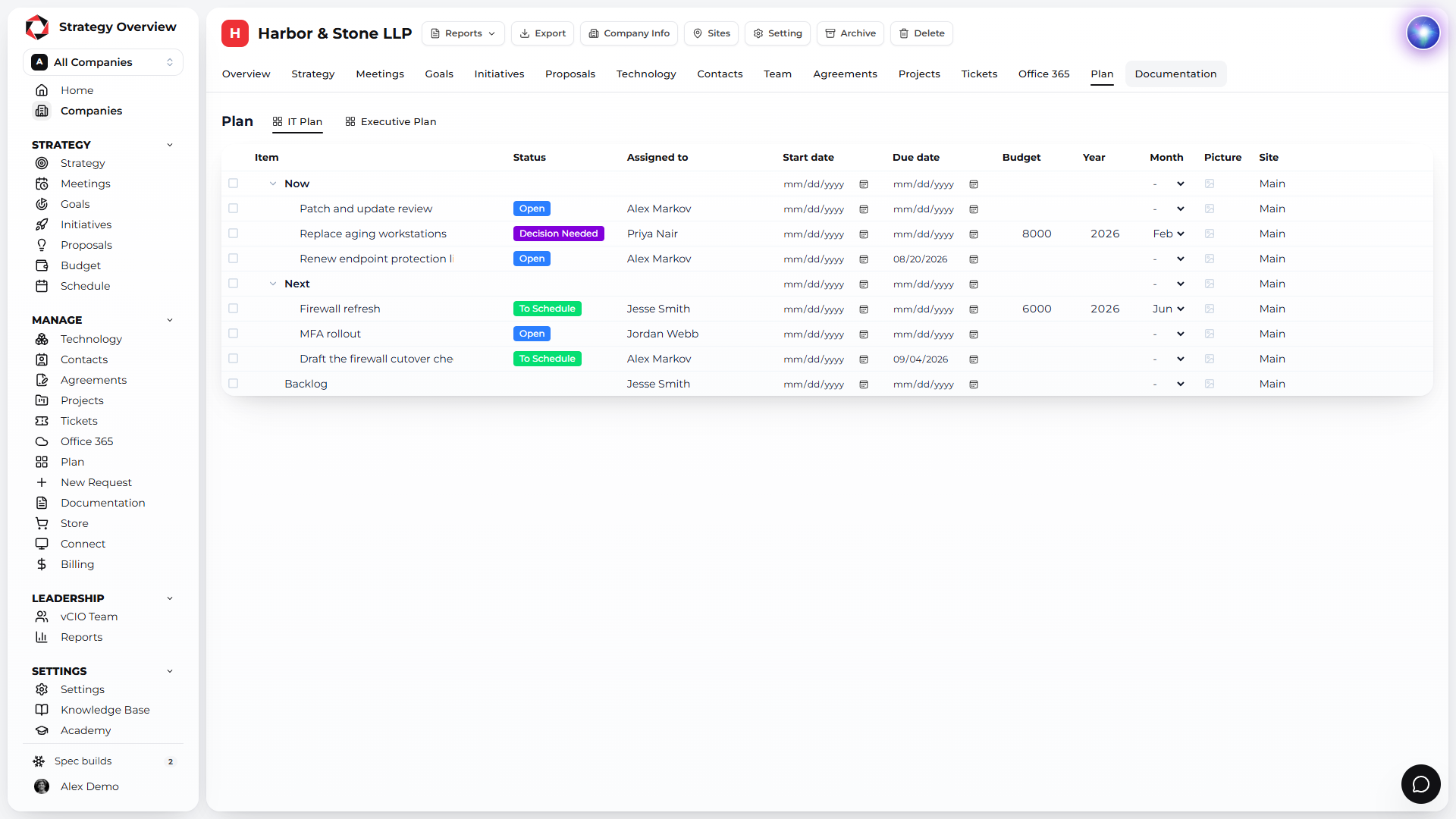Image resolution: width=1456 pixels, height=819 pixels.
Task: Switch to the Agreements top tab
Action: pos(845,74)
